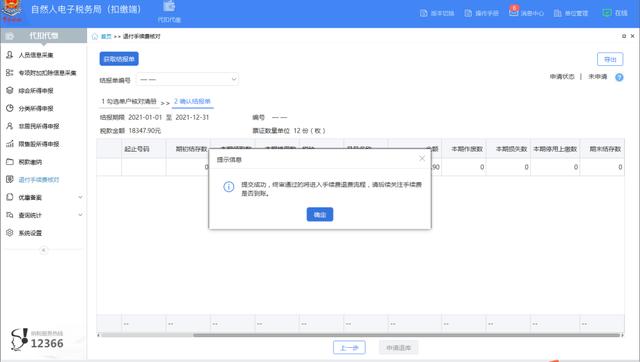Click the 导出 export button

[x=610, y=59]
